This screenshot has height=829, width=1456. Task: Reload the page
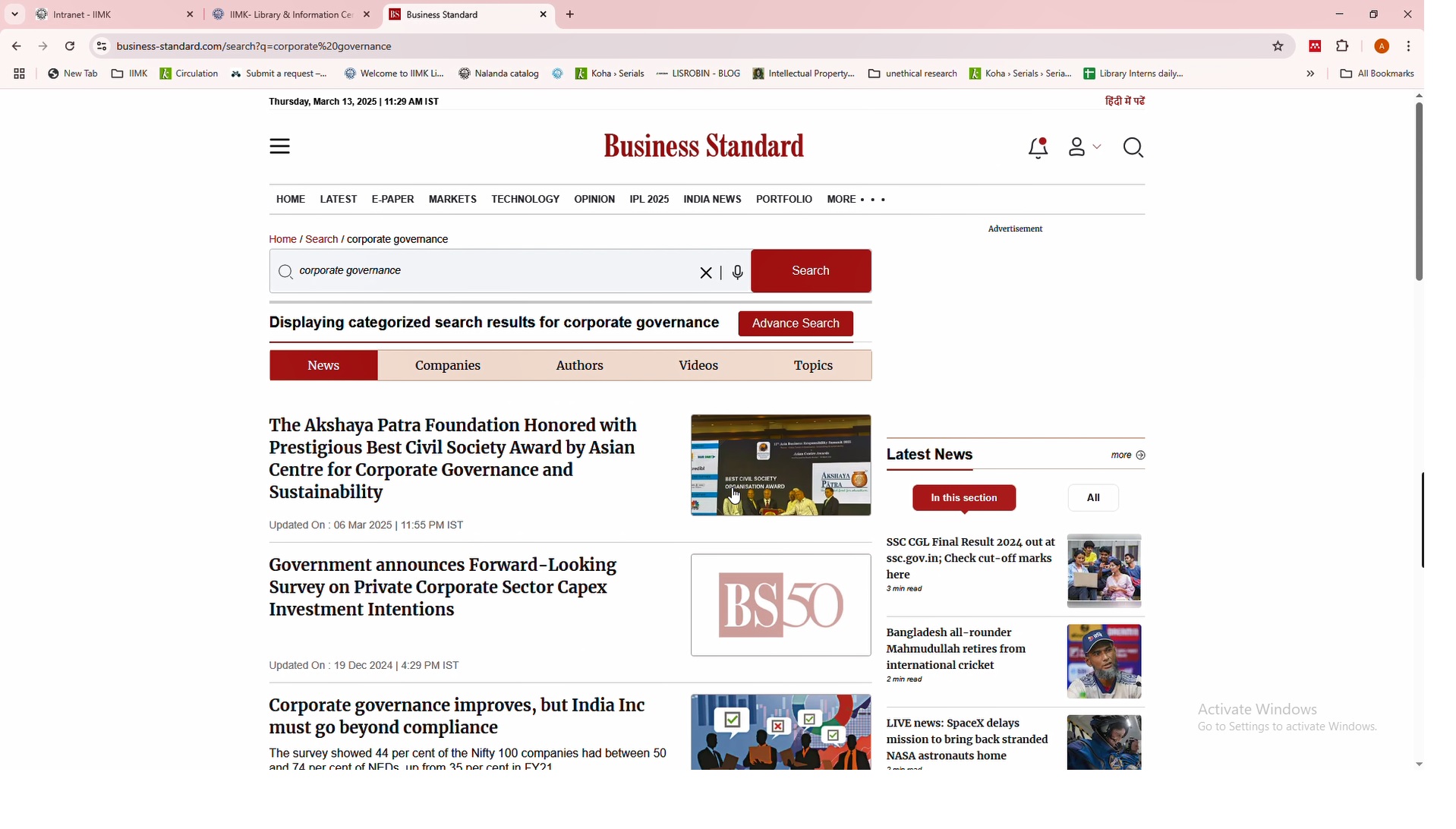click(71, 46)
